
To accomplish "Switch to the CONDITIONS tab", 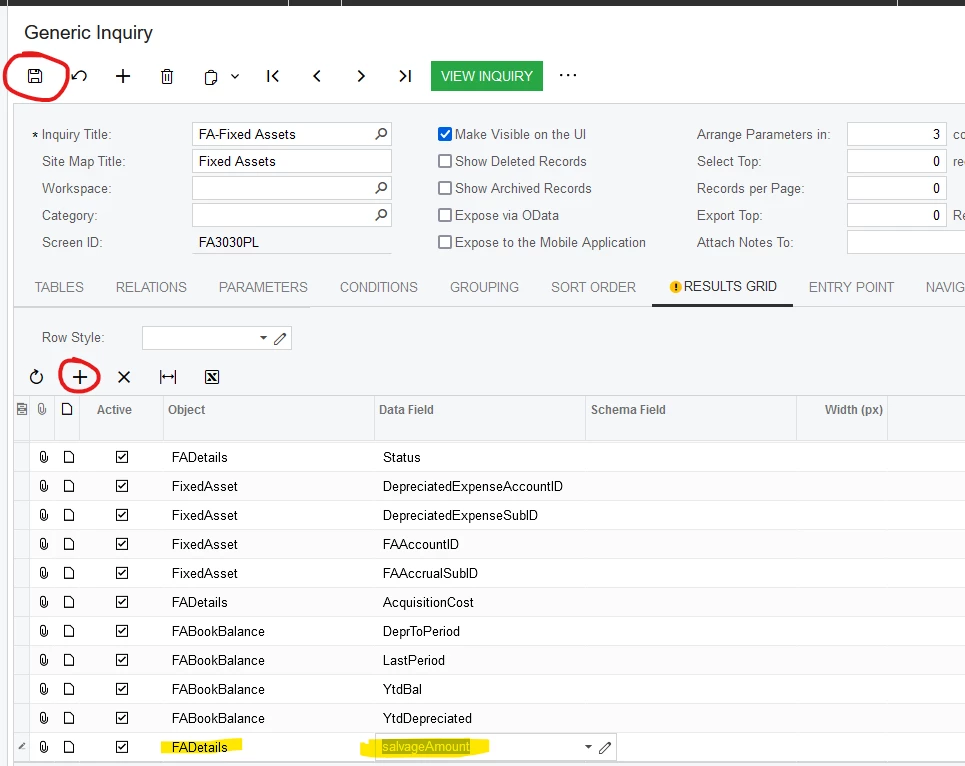I will click(378, 287).
